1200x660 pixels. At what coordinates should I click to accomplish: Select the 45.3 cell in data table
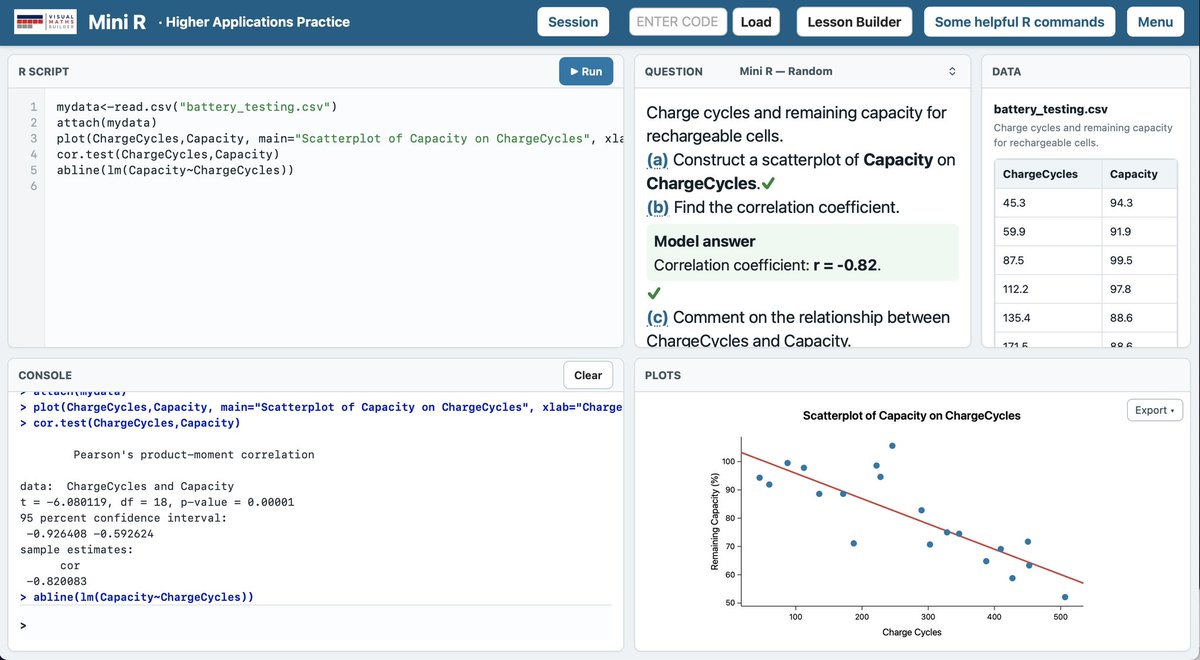[x=1048, y=203]
